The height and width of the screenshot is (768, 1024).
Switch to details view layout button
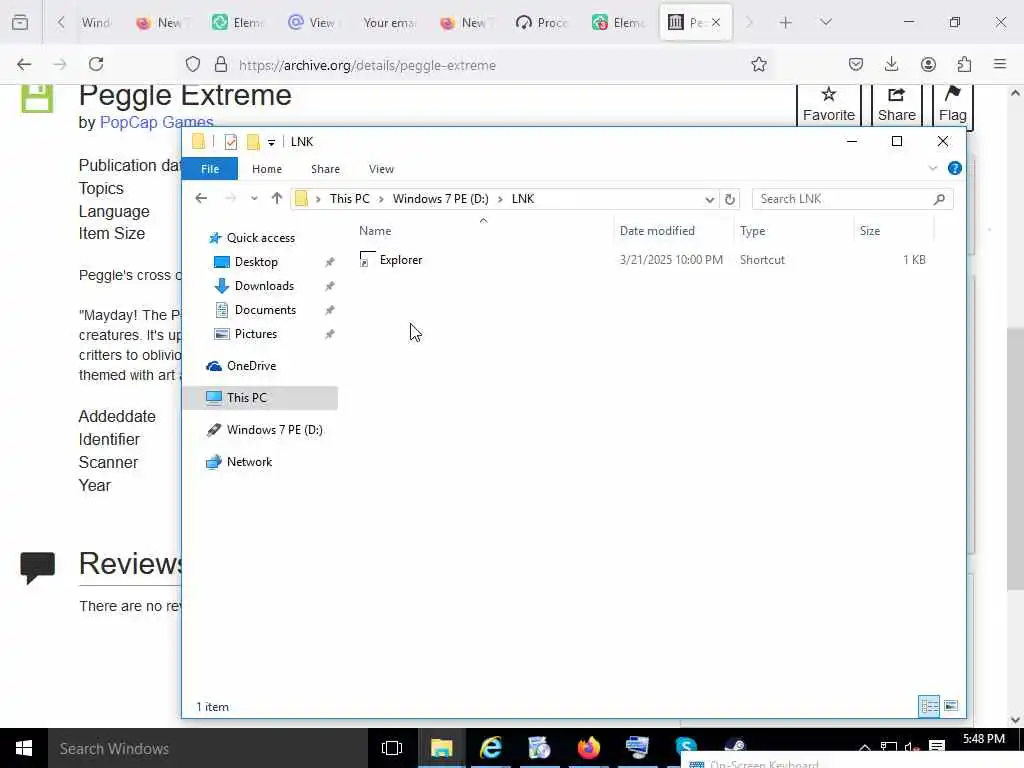click(x=929, y=706)
